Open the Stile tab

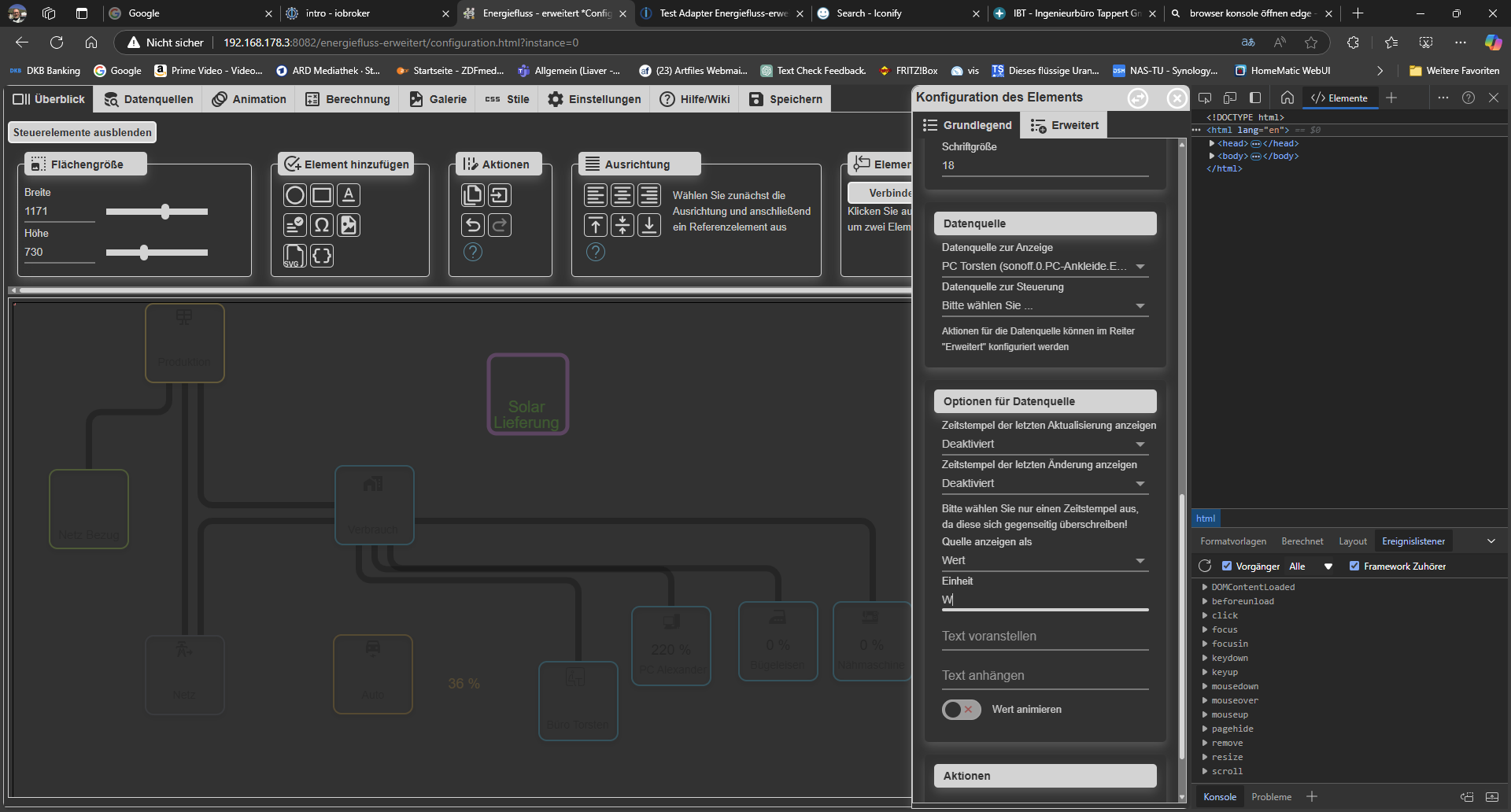[x=507, y=99]
